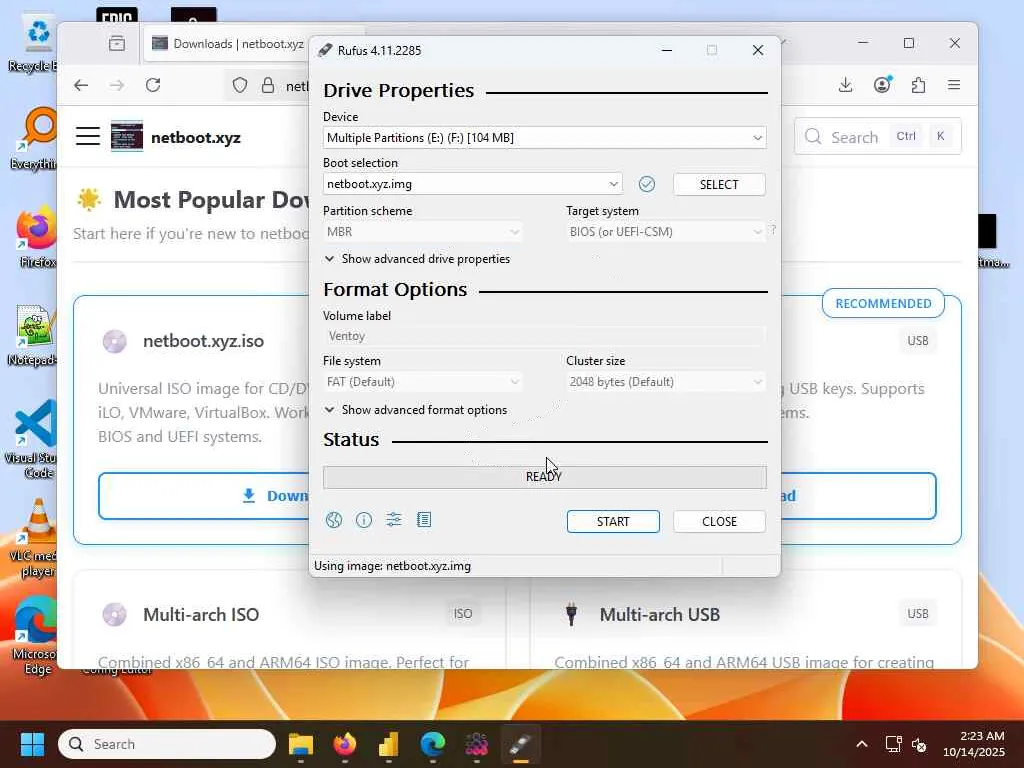Open Rufus application settings sliders icon
The height and width of the screenshot is (768, 1024).
[x=394, y=520]
